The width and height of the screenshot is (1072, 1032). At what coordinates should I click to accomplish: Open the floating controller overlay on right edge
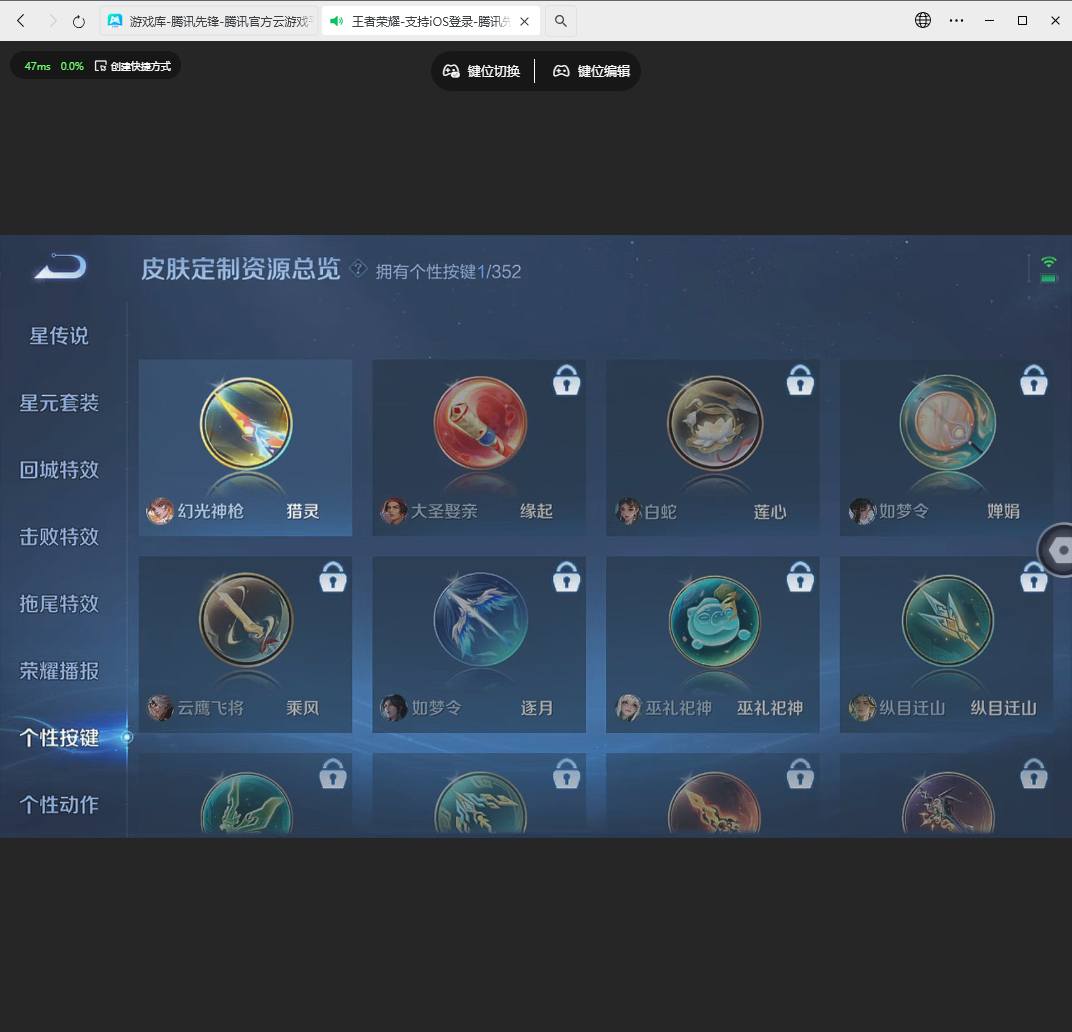pos(1059,550)
